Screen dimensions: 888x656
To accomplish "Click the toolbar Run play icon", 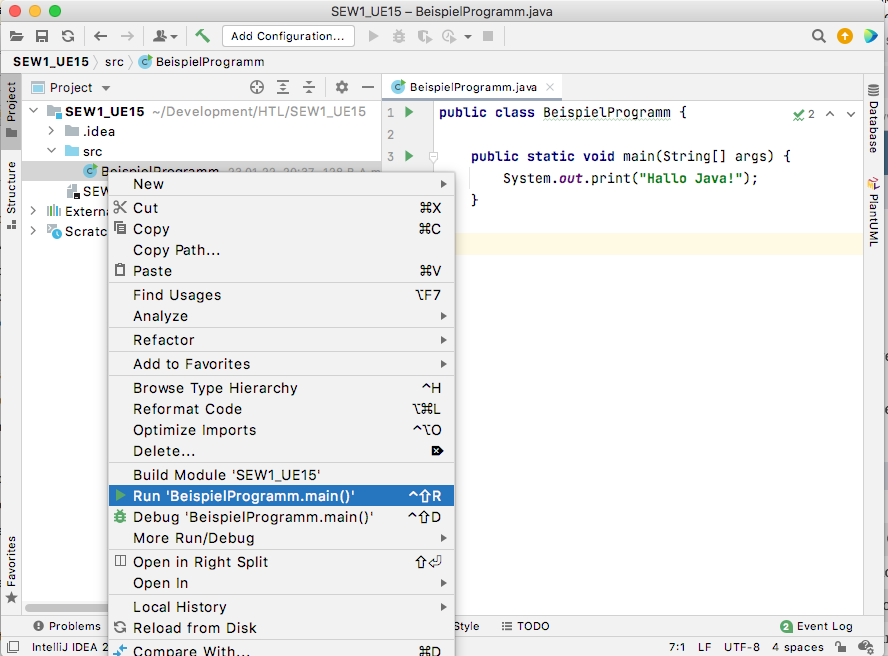I will (373, 36).
